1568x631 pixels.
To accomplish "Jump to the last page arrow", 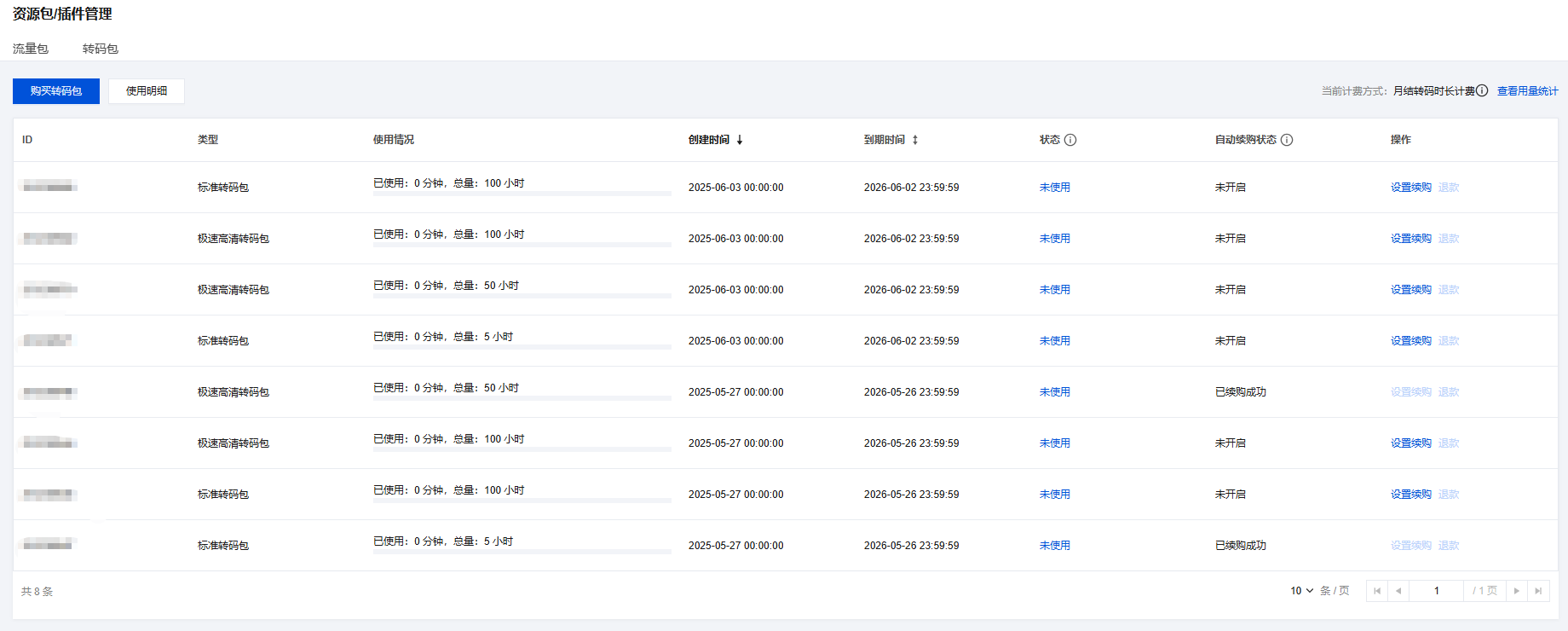I will tap(1538, 591).
